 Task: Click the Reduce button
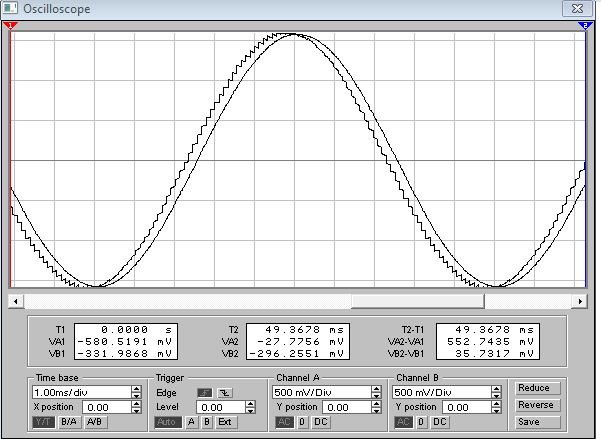(537, 388)
